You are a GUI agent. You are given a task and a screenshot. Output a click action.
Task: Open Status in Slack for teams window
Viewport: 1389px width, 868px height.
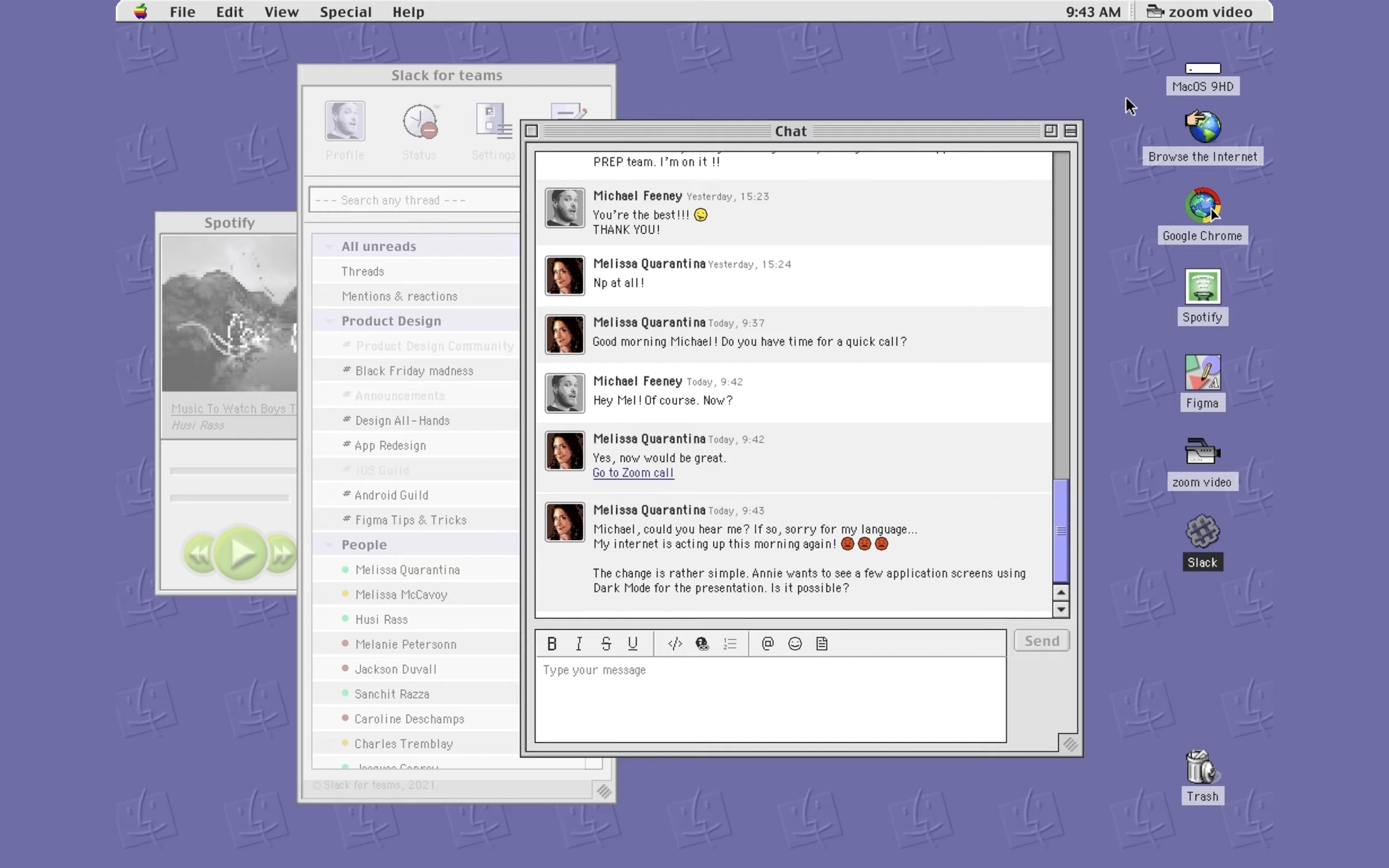[420, 130]
